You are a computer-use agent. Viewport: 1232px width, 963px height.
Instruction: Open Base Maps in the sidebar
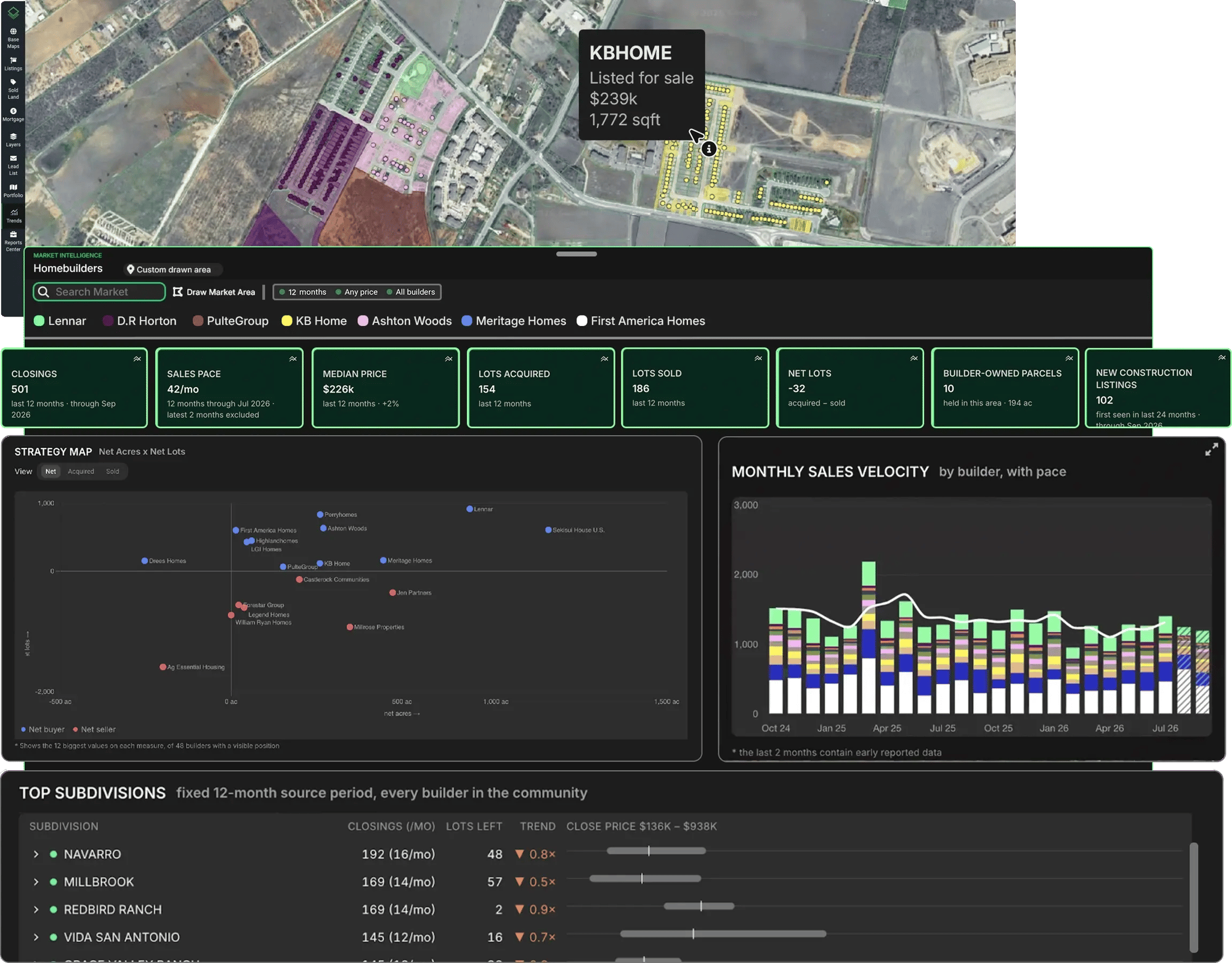[x=13, y=38]
